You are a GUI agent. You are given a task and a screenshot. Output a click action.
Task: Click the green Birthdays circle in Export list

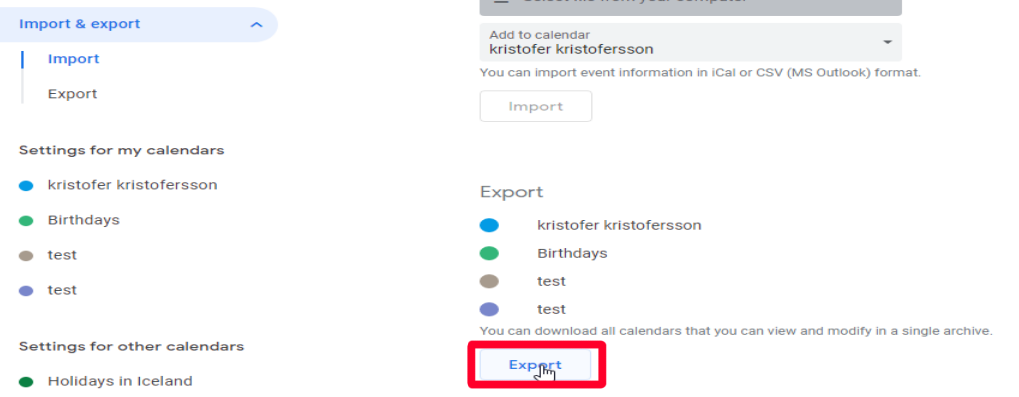coord(489,253)
